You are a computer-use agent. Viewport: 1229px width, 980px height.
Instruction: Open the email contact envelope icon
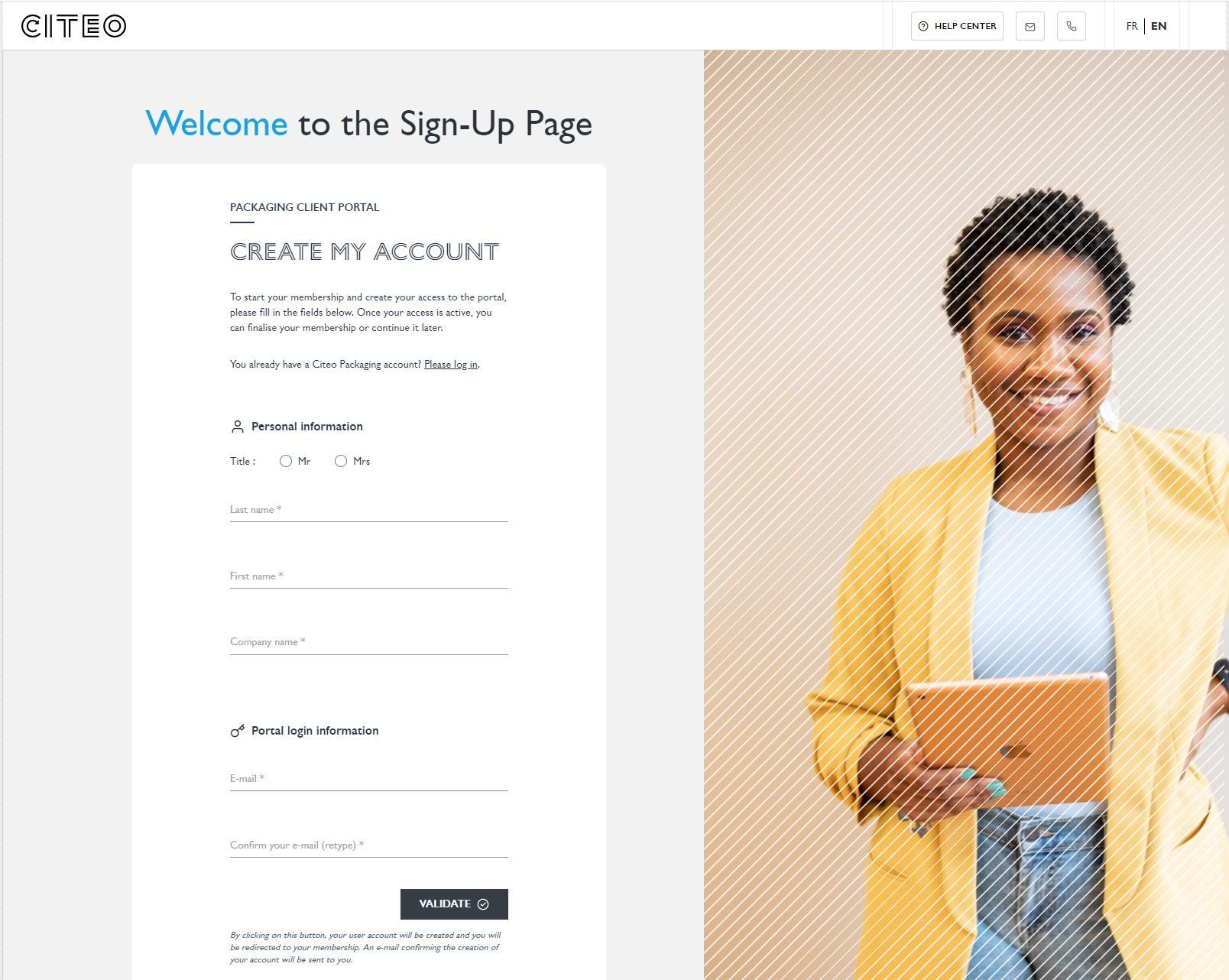pyautogui.click(x=1030, y=26)
